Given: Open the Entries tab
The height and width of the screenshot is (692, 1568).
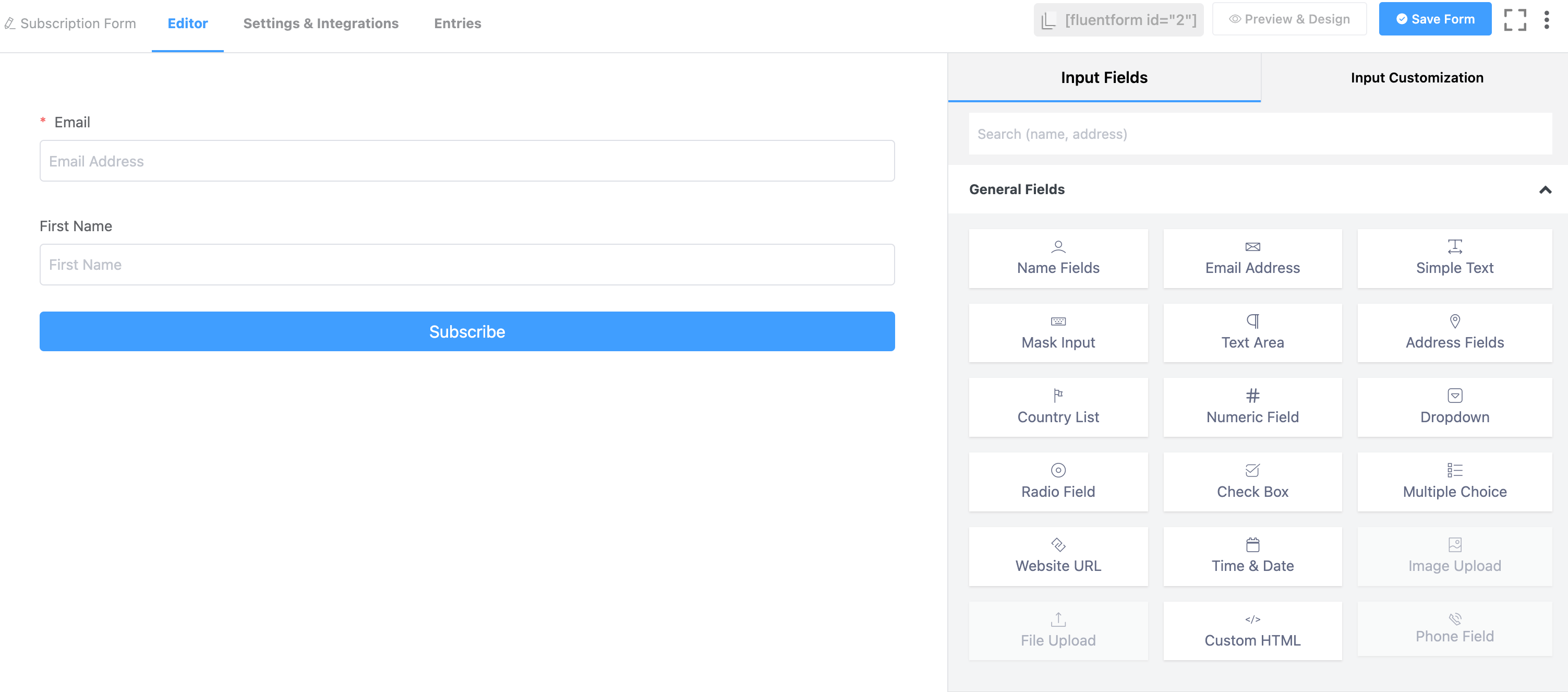Looking at the screenshot, I should pyautogui.click(x=457, y=23).
